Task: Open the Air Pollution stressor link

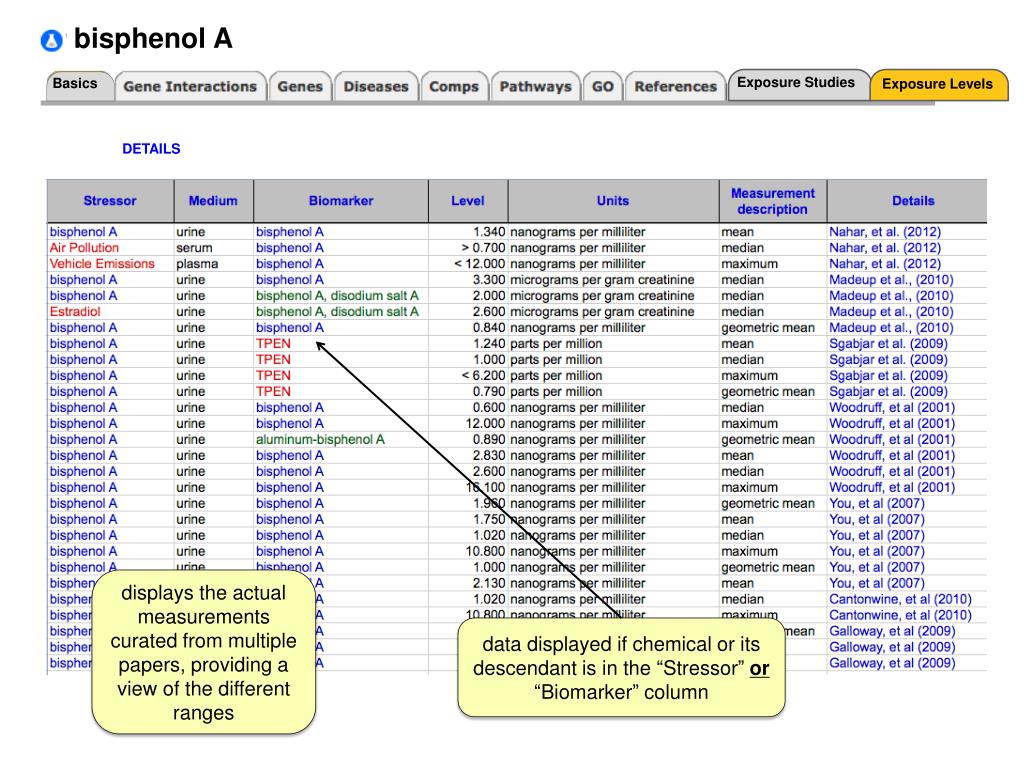Action: point(84,248)
